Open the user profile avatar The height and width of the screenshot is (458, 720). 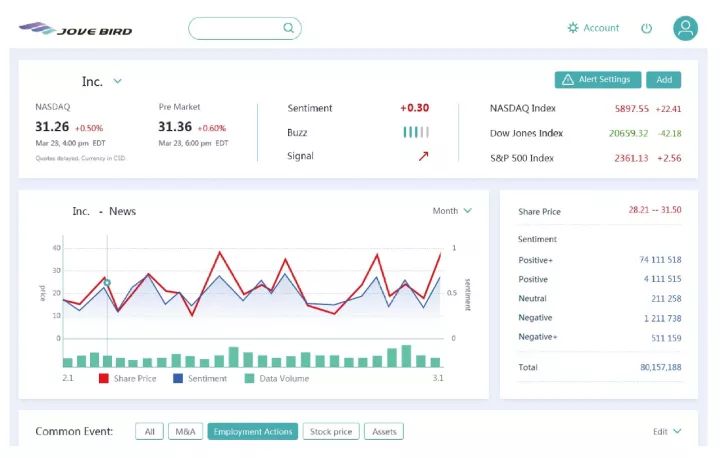click(x=685, y=28)
